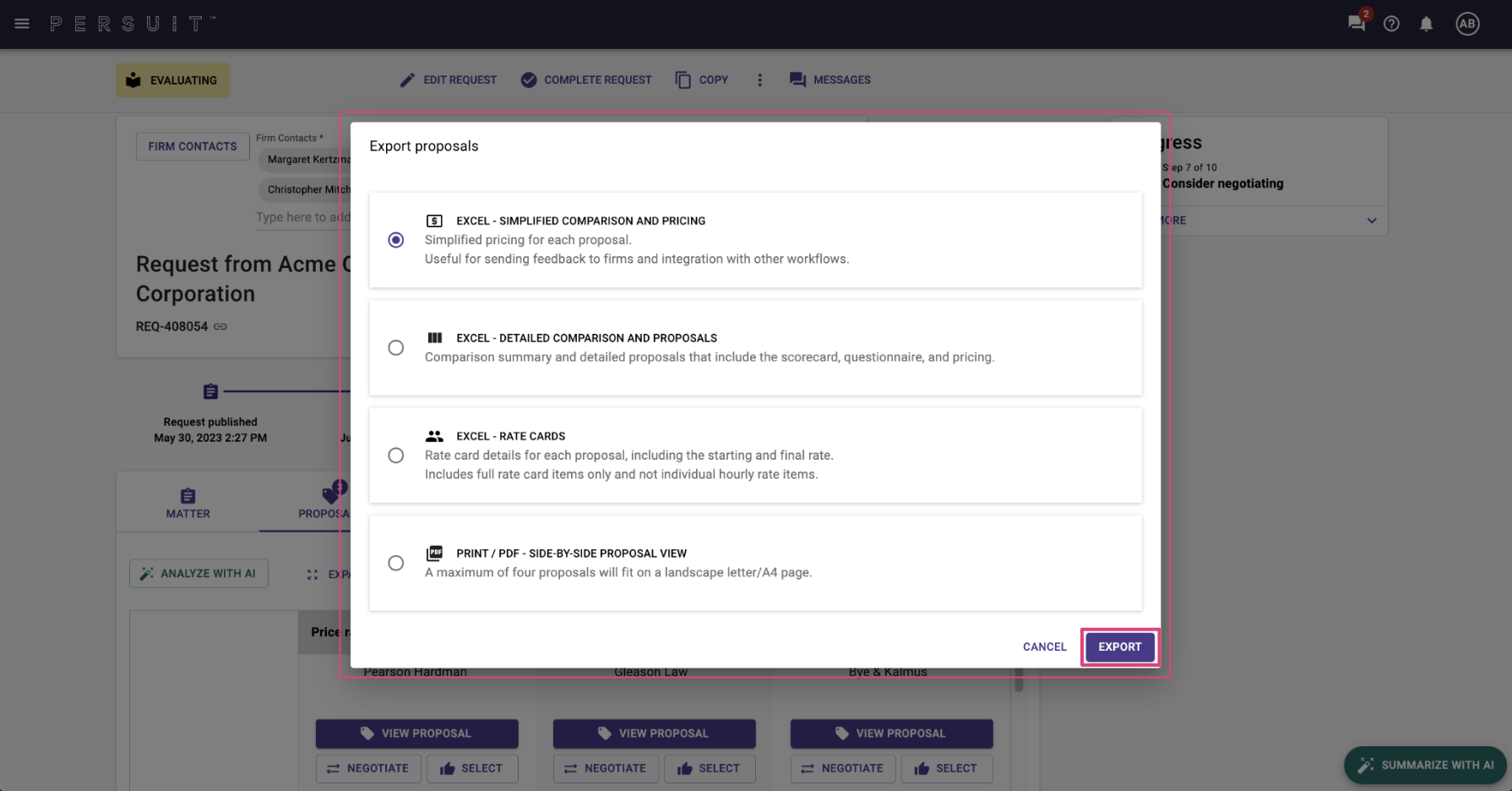Click Select under Bye & Kalmus
The height and width of the screenshot is (791, 1512).
point(947,768)
